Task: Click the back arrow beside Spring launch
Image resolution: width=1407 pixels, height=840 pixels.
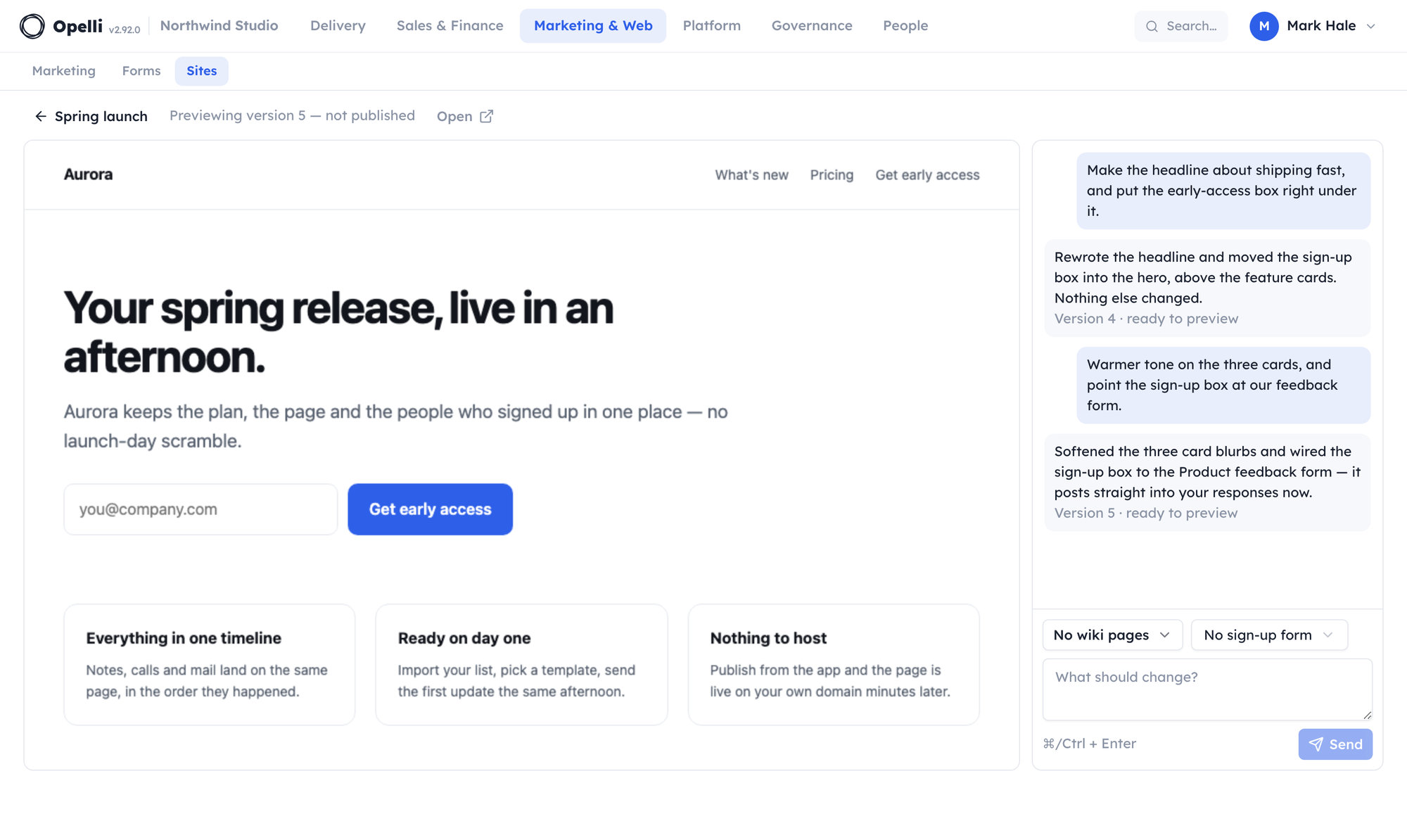Action: 41,116
